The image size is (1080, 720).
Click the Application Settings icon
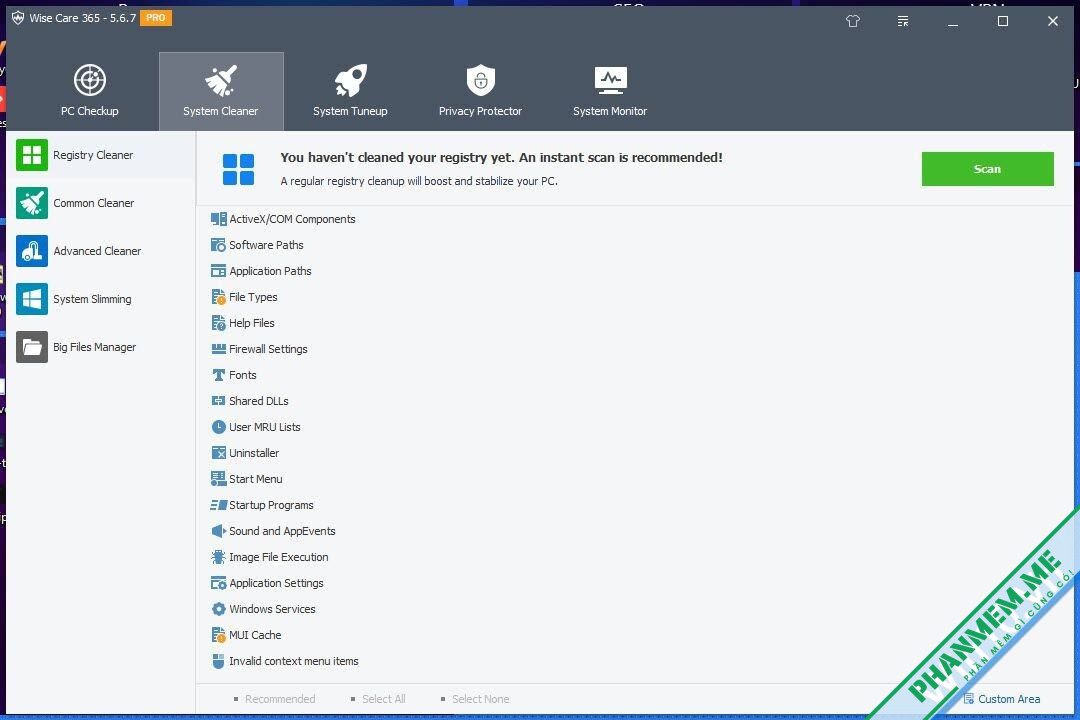pos(218,583)
